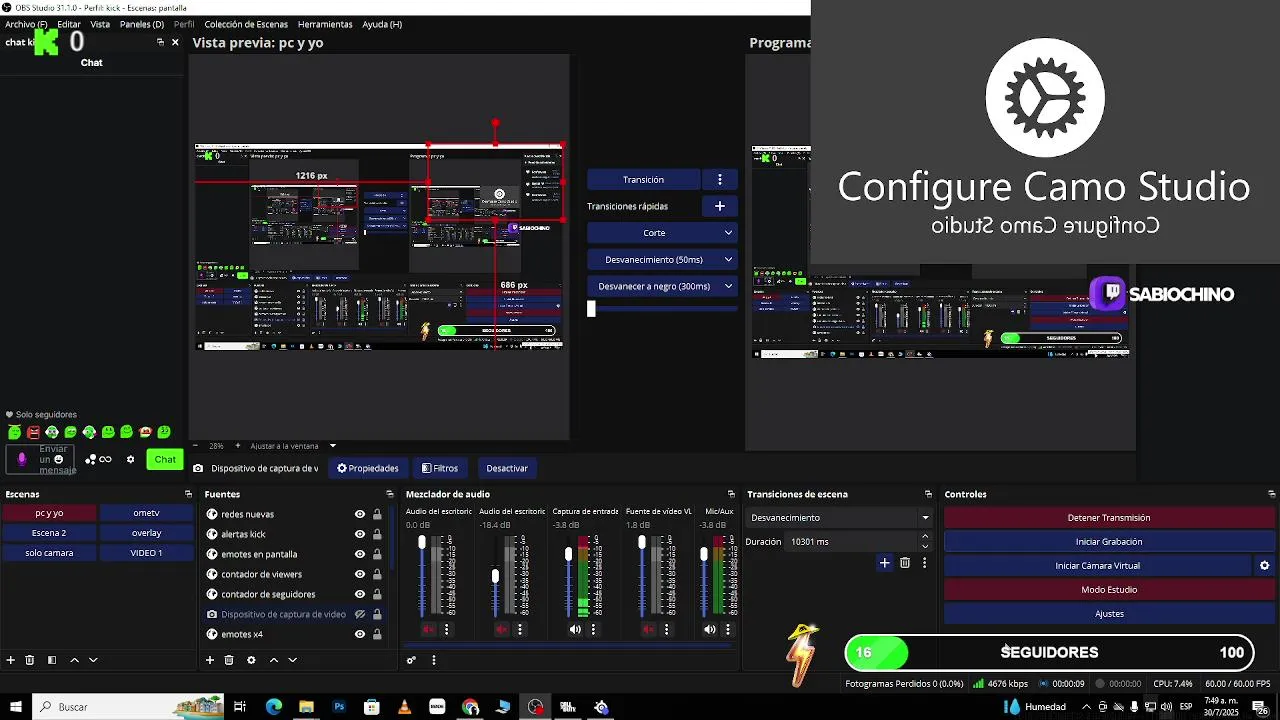Open the Ajustar a la ventana zoom dropdown
The height and width of the screenshot is (720, 1280).
293,446
